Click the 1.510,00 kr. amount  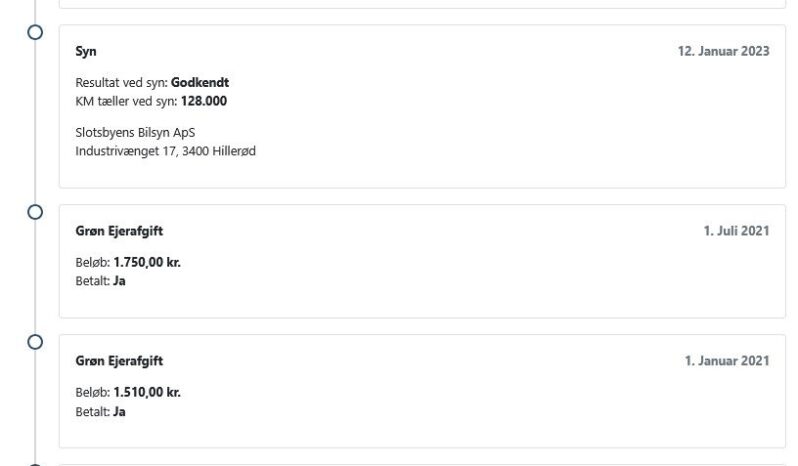pyautogui.click(x=147, y=393)
